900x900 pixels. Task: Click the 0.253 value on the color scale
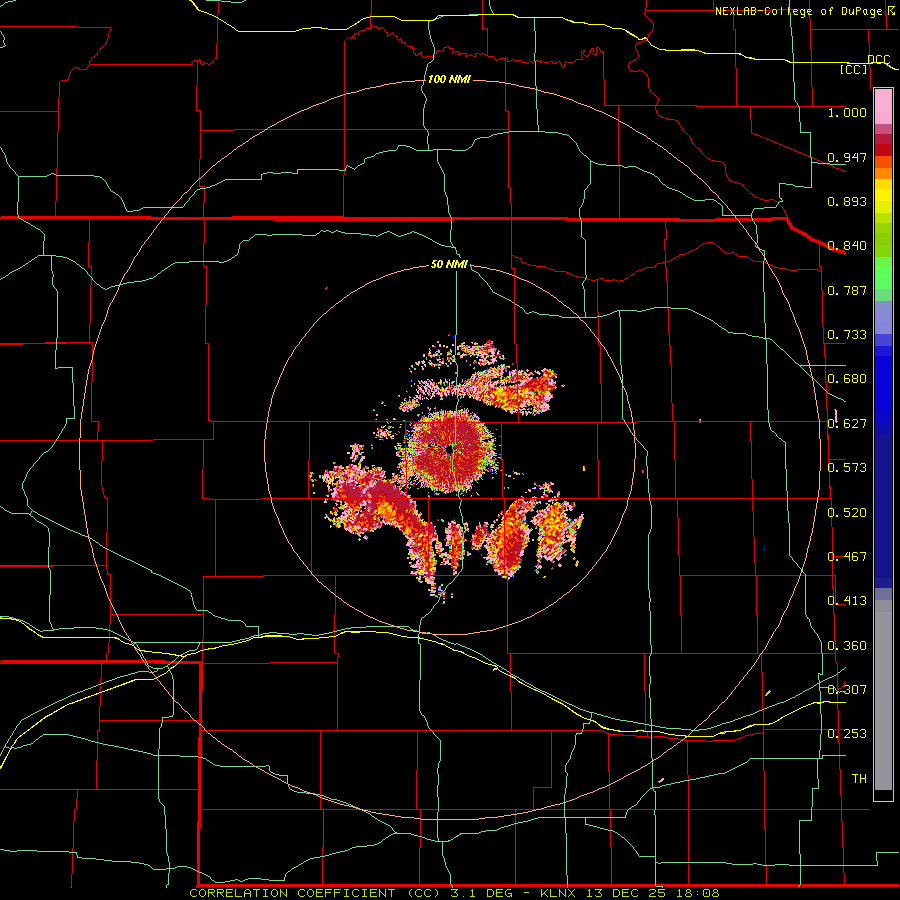tap(847, 734)
